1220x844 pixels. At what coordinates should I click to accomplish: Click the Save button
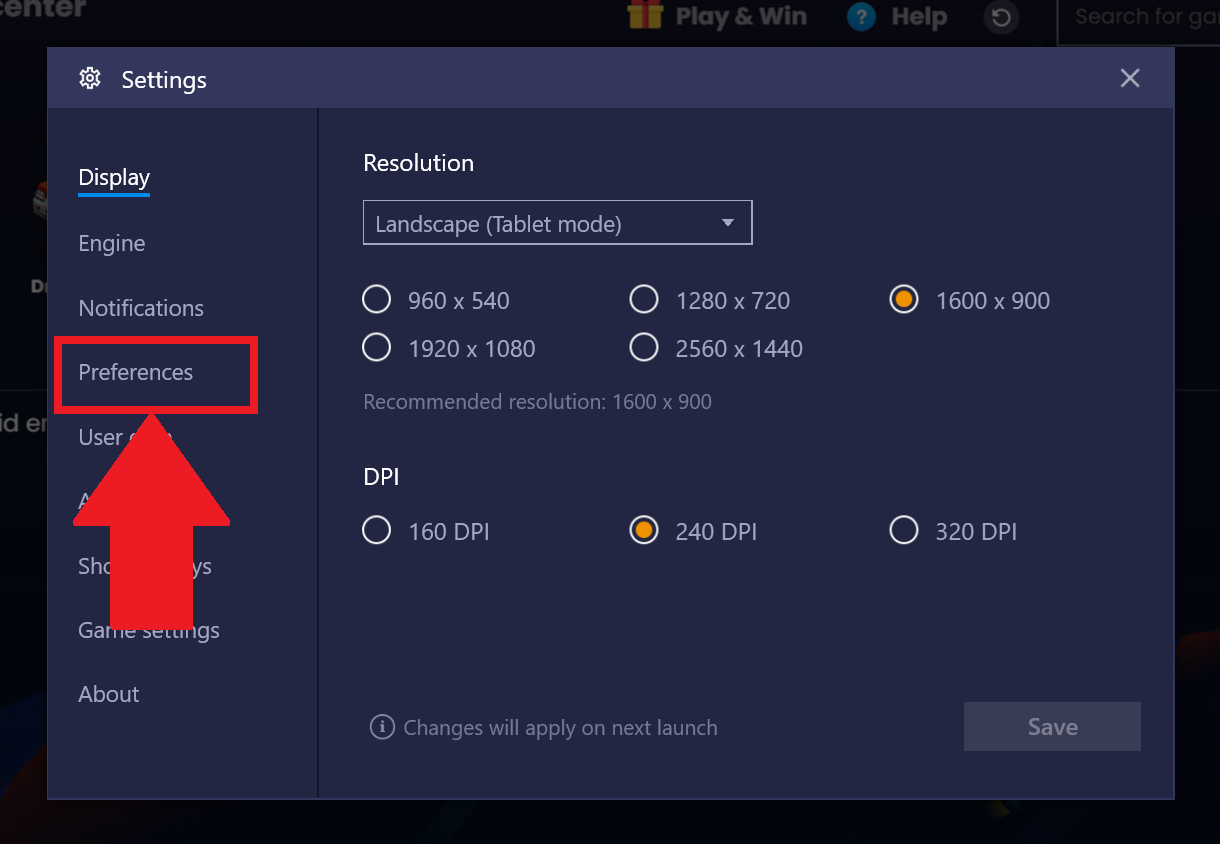tap(1052, 727)
